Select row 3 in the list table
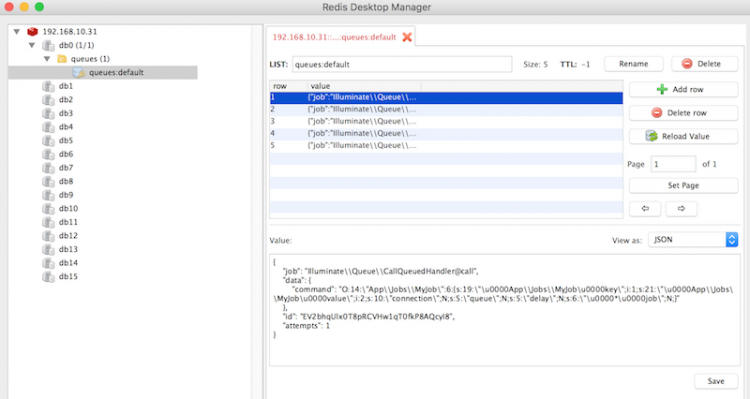 (x=446, y=122)
